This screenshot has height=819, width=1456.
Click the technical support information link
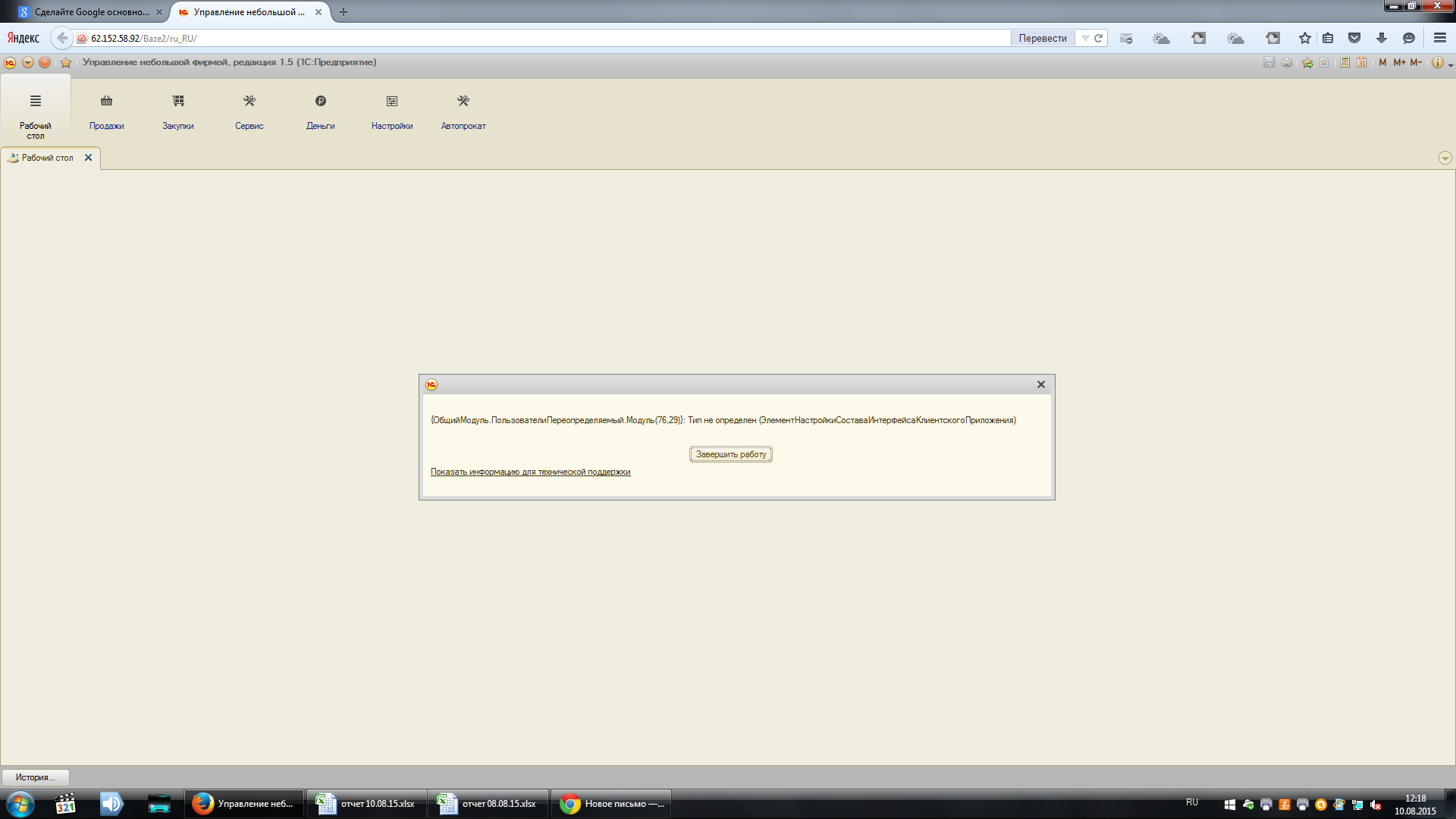pyautogui.click(x=530, y=472)
